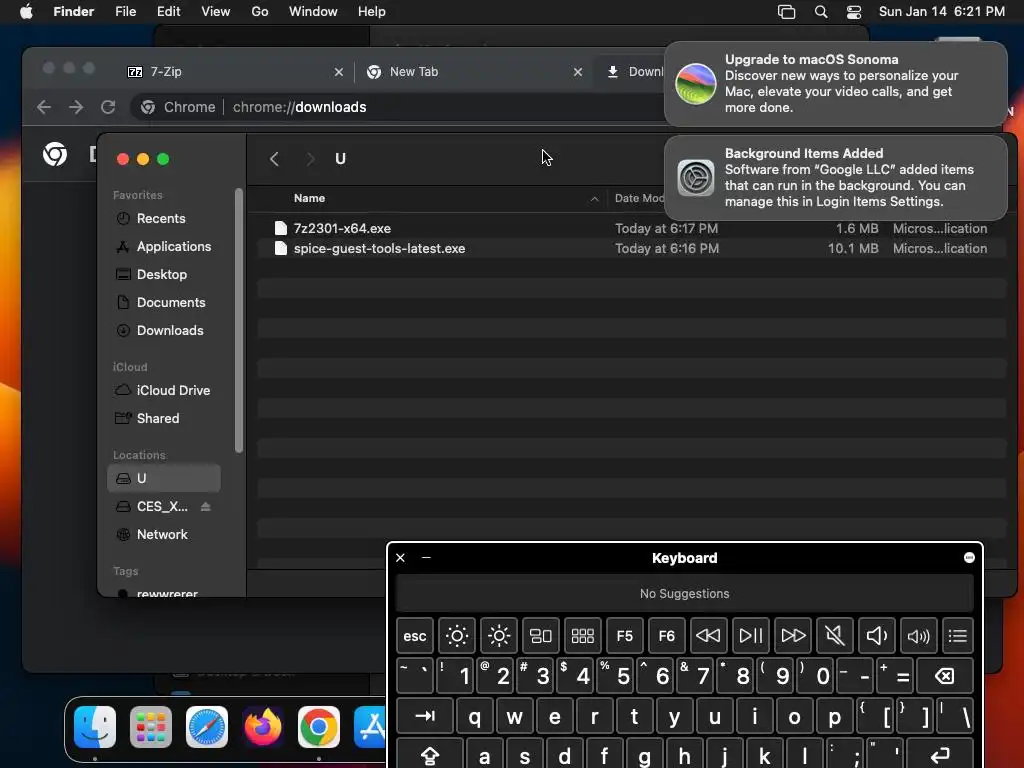Sort files by Name column
1024x768 pixels.
pos(310,199)
